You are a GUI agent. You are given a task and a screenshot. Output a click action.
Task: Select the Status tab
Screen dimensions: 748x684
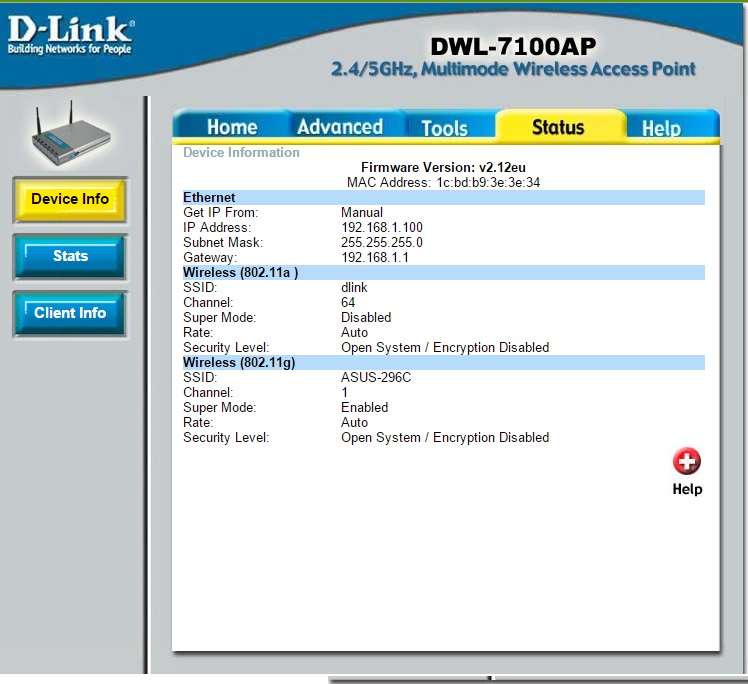pos(558,127)
